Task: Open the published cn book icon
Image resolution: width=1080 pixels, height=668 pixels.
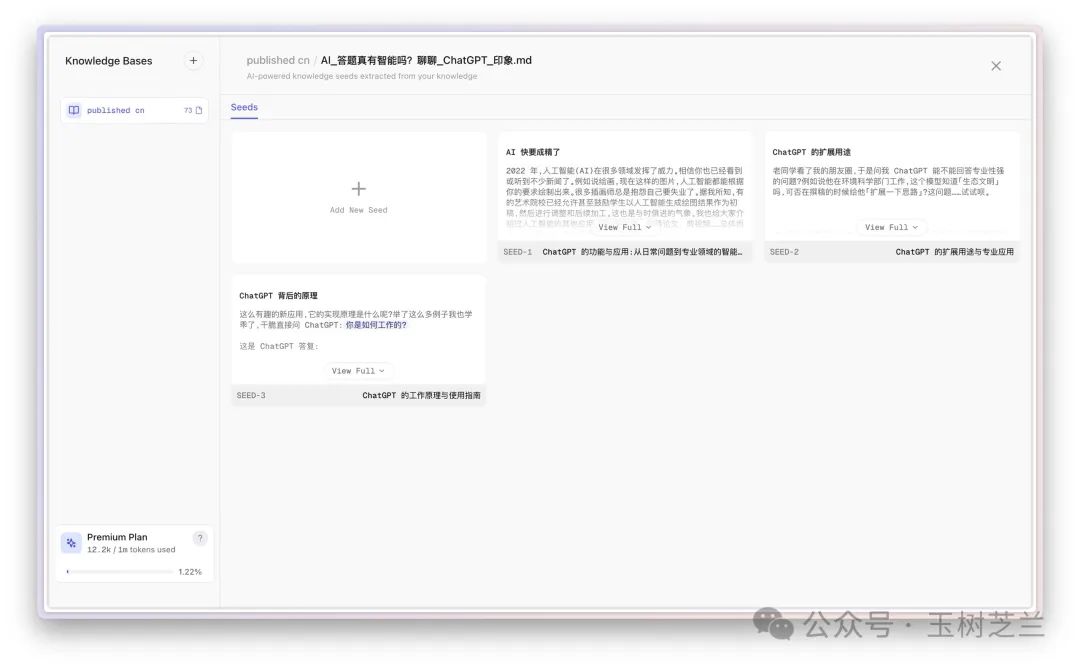Action: [x=74, y=110]
